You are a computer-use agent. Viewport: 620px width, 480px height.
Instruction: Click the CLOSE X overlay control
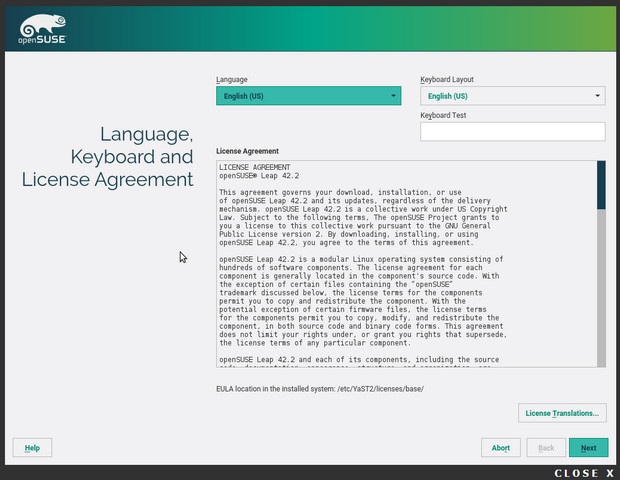(x=584, y=472)
